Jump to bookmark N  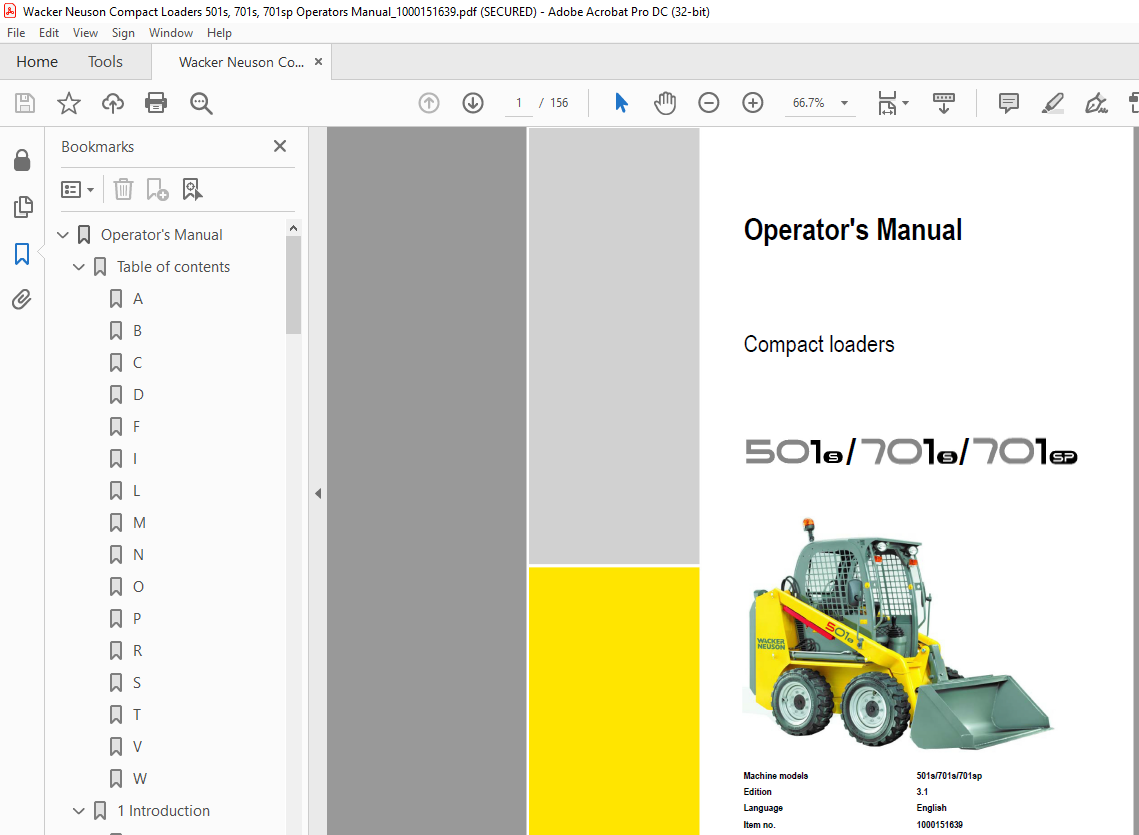pos(138,554)
